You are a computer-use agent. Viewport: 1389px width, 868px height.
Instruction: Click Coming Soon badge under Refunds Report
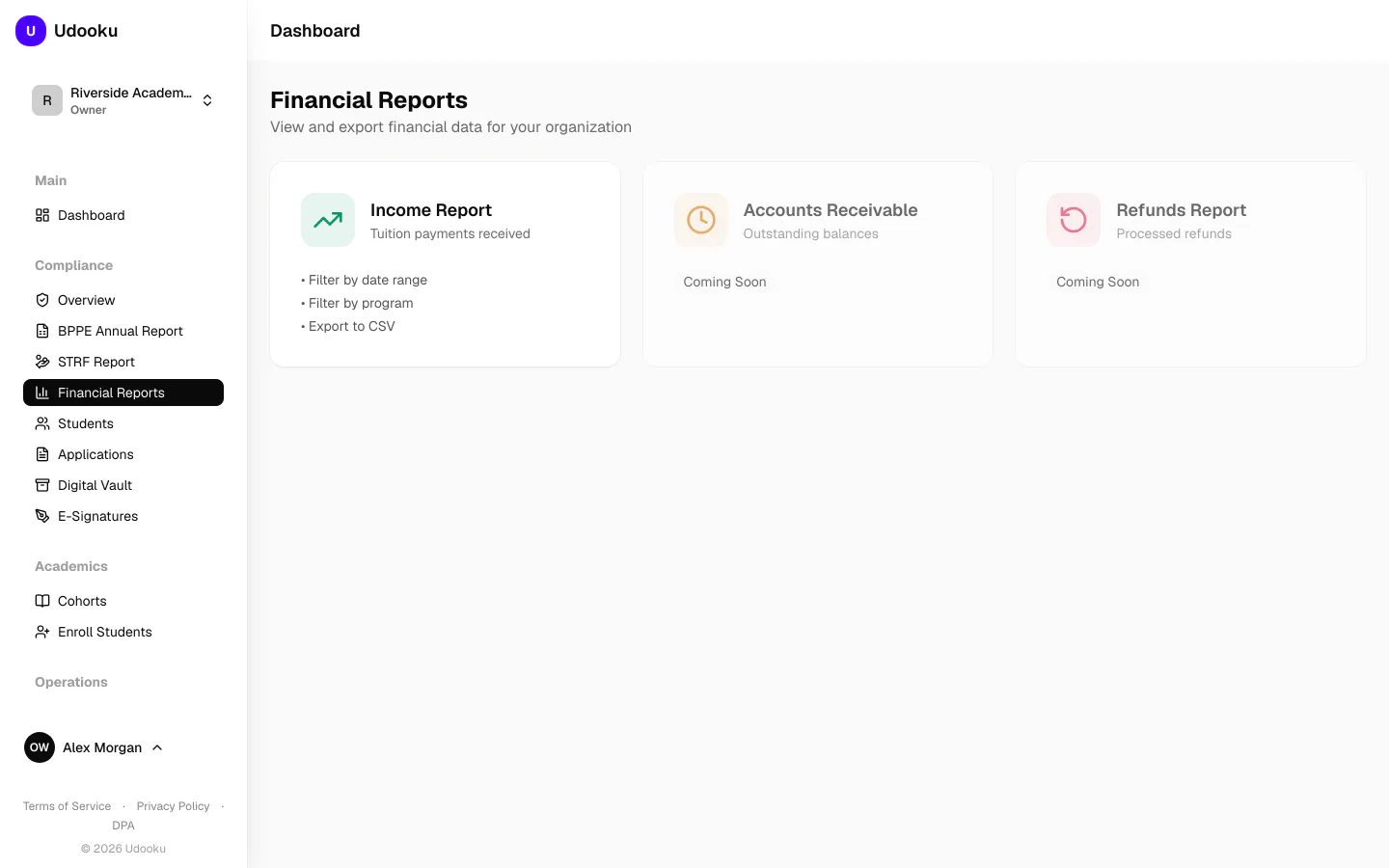point(1098,282)
